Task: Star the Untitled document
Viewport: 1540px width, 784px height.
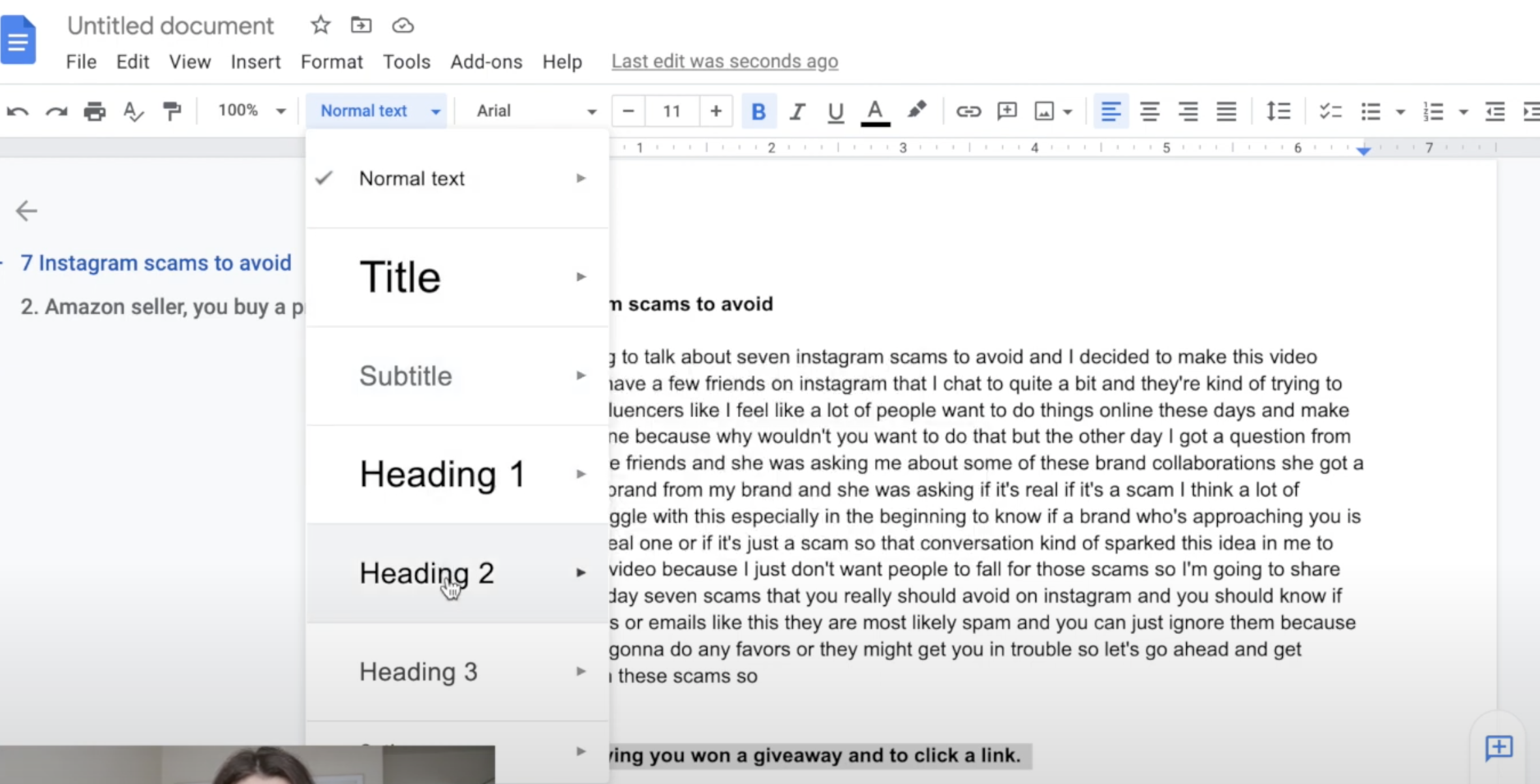Action: coord(320,25)
